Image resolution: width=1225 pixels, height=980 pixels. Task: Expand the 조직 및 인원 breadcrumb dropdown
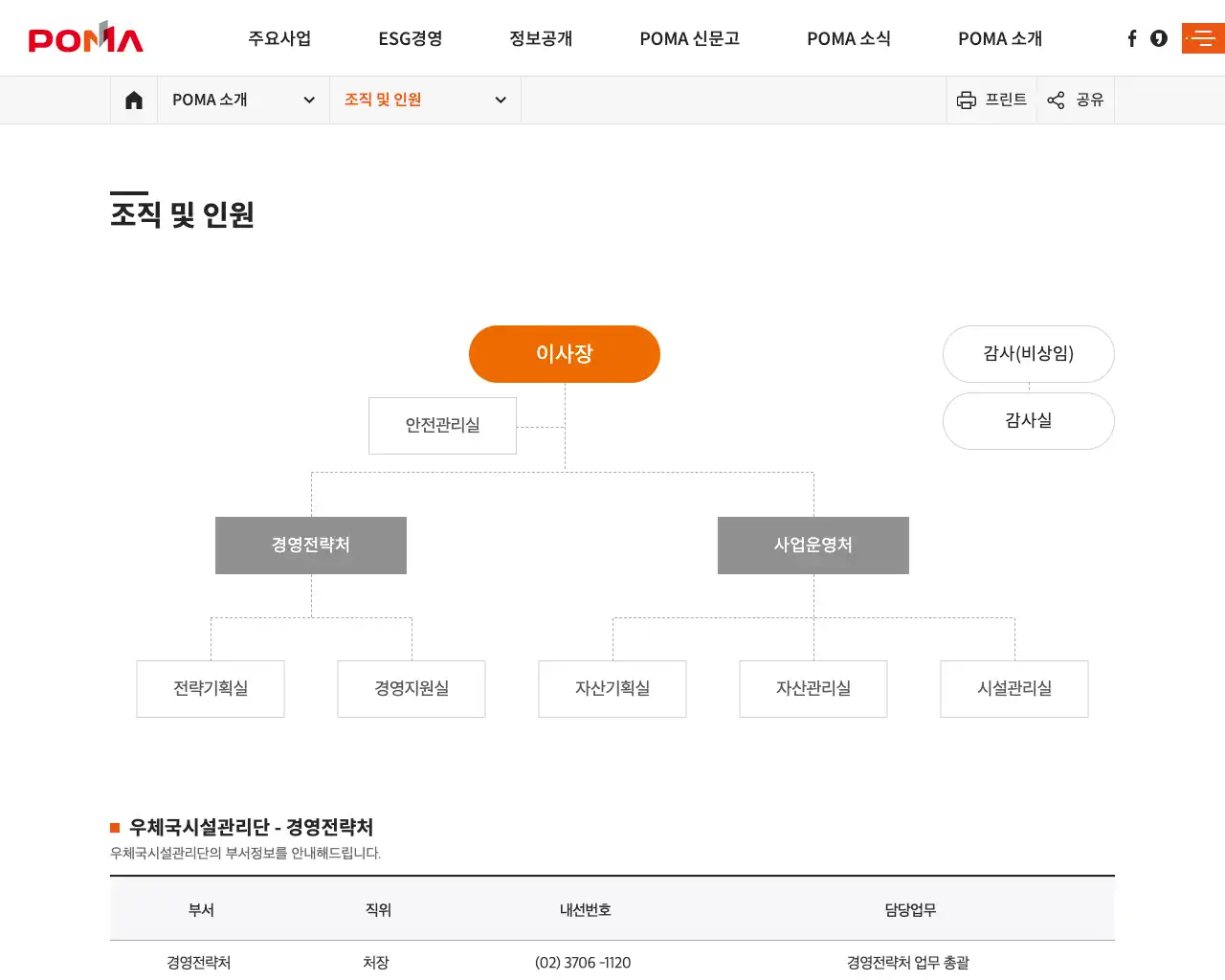click(426, 100)
